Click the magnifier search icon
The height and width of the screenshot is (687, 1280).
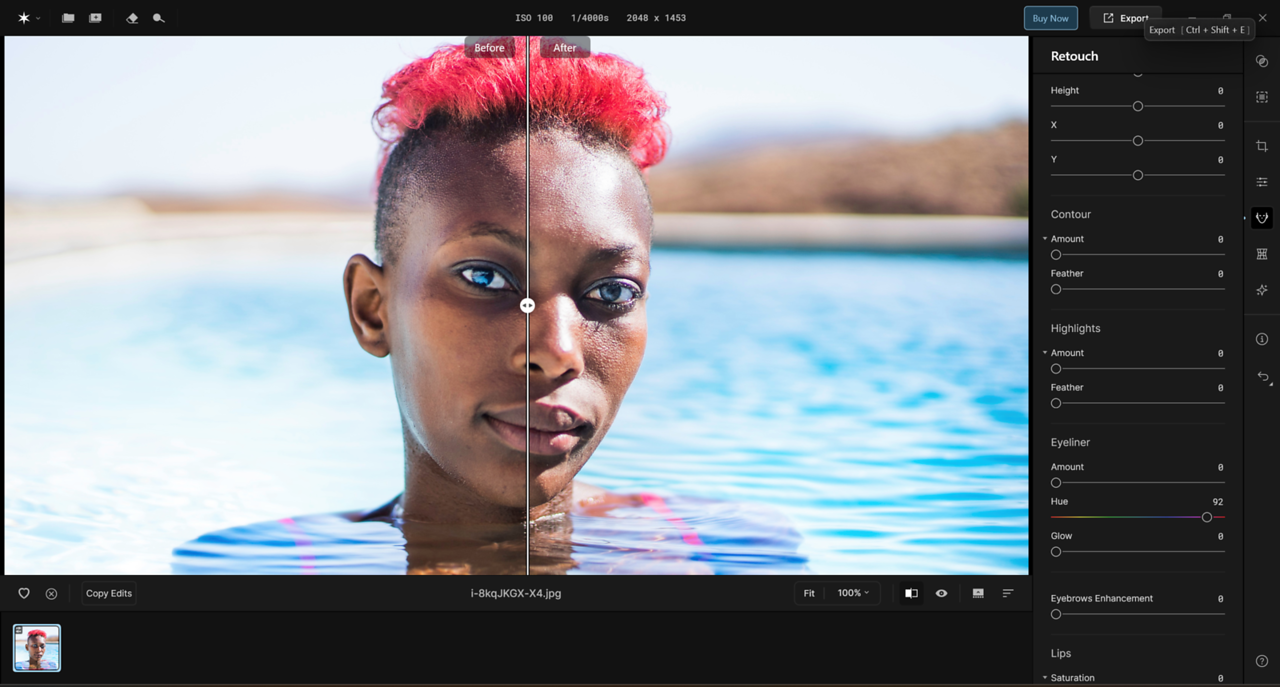pos(158,18)
